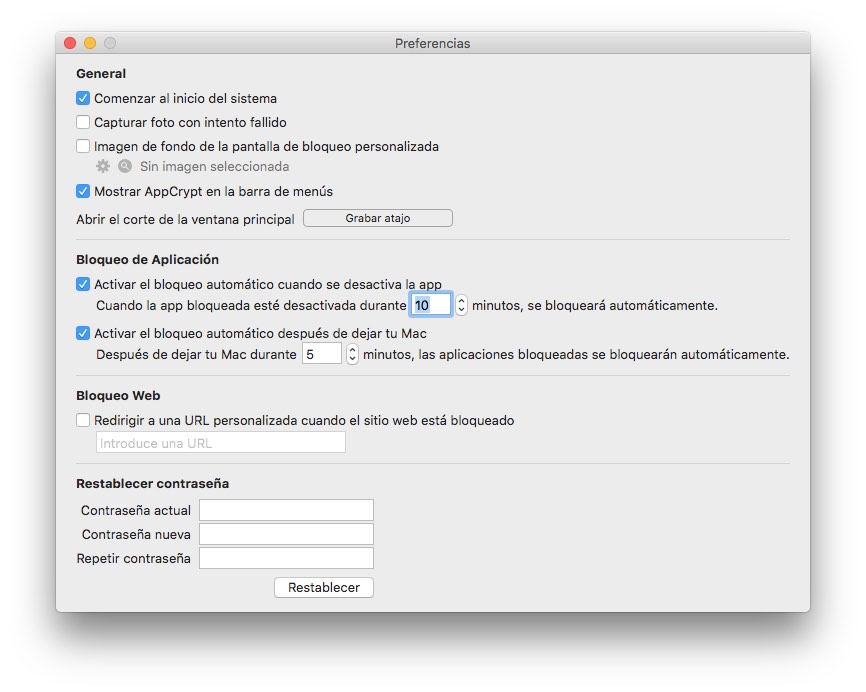Close the Preferencias window with red button
Screen dimensions: 866x692
coord(70,43)
